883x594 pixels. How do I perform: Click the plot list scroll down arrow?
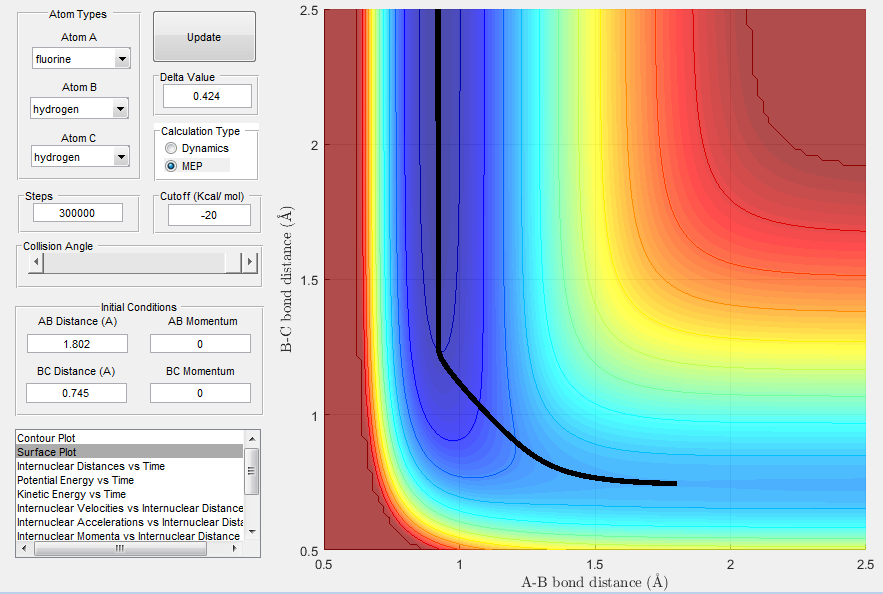tap(252, 532)
